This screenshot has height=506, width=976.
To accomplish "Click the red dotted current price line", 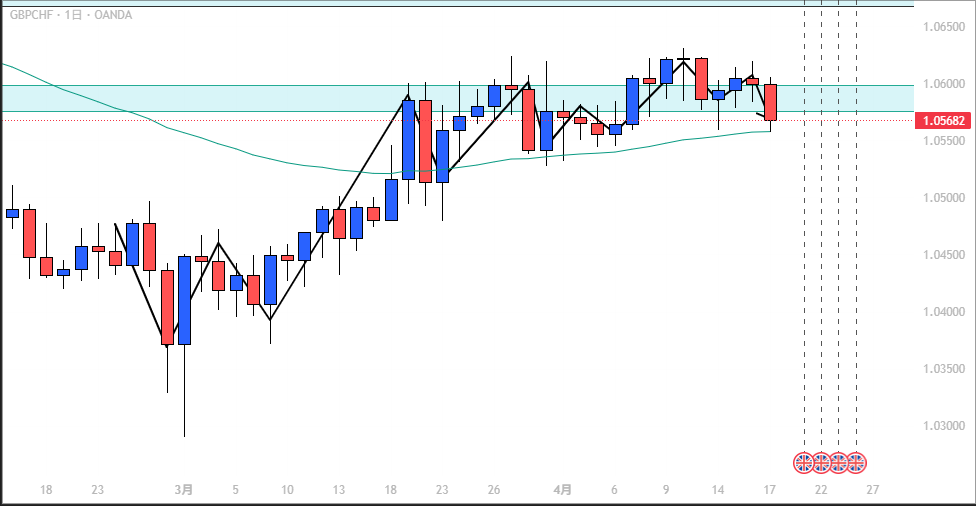I will pyautogui.click(x=300, y=121).
